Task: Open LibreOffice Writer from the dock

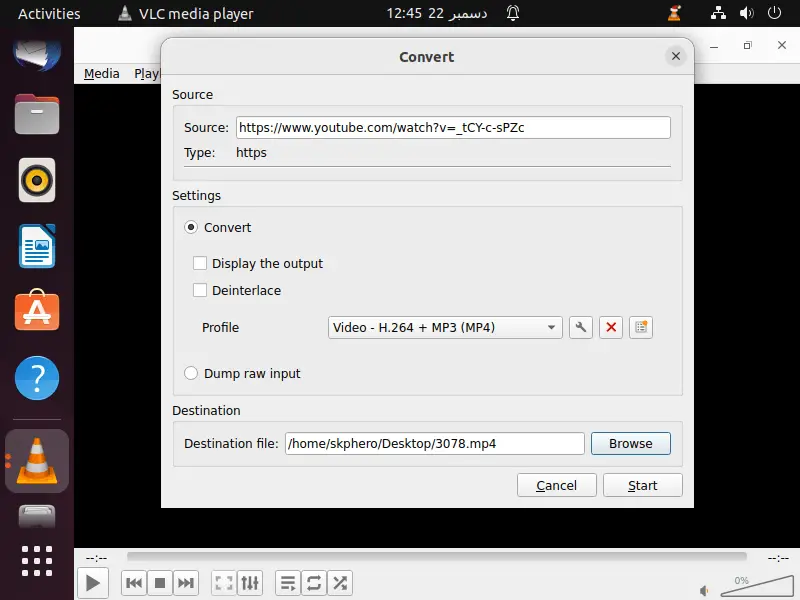Action: pyautogui.click(x=37, y=246)
